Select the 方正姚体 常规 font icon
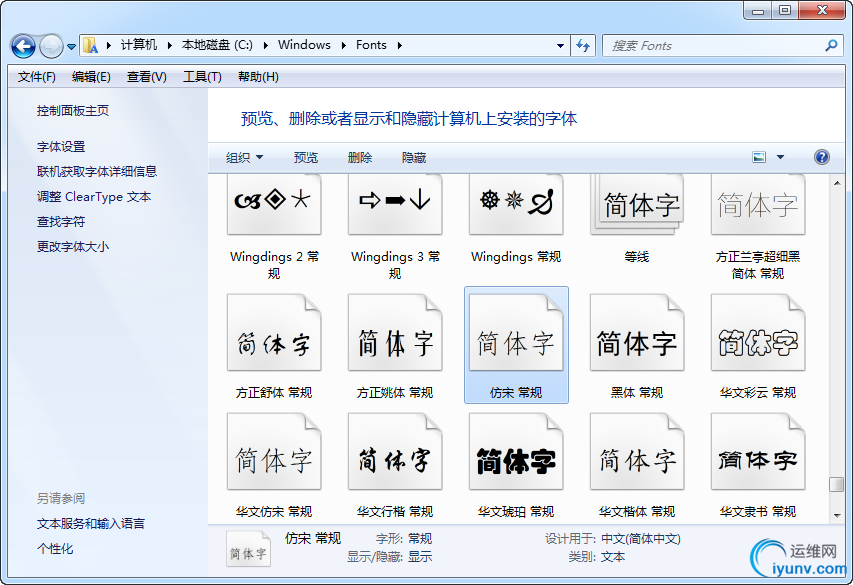Image resolution: width=853 pixels, height=585 pixels. (x=395, y=332)
